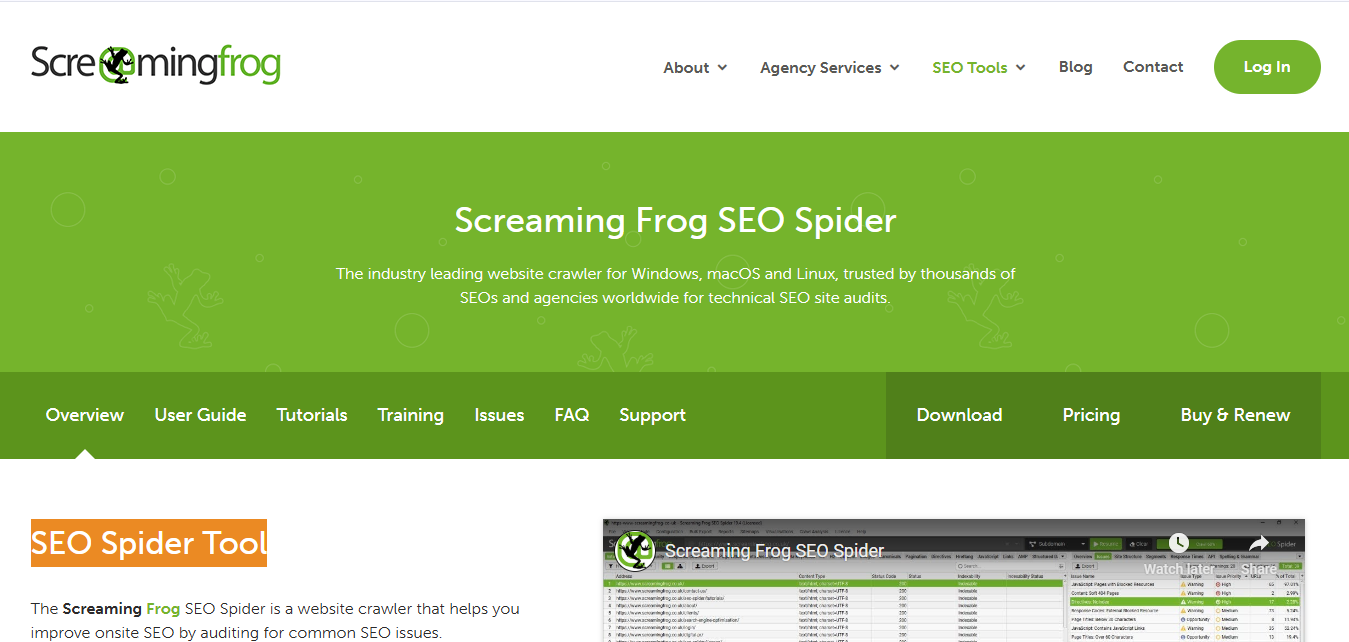
Task: Open the Pricing page
Action: 1091,415
